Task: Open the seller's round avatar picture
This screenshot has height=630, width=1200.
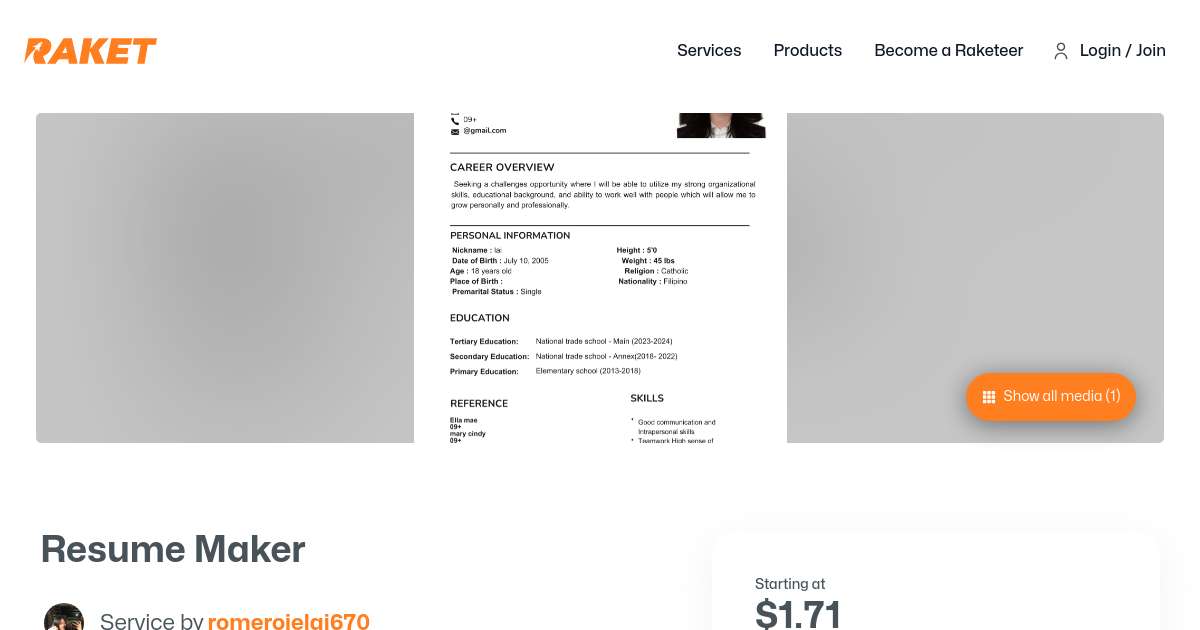Action: click(64, 616)
